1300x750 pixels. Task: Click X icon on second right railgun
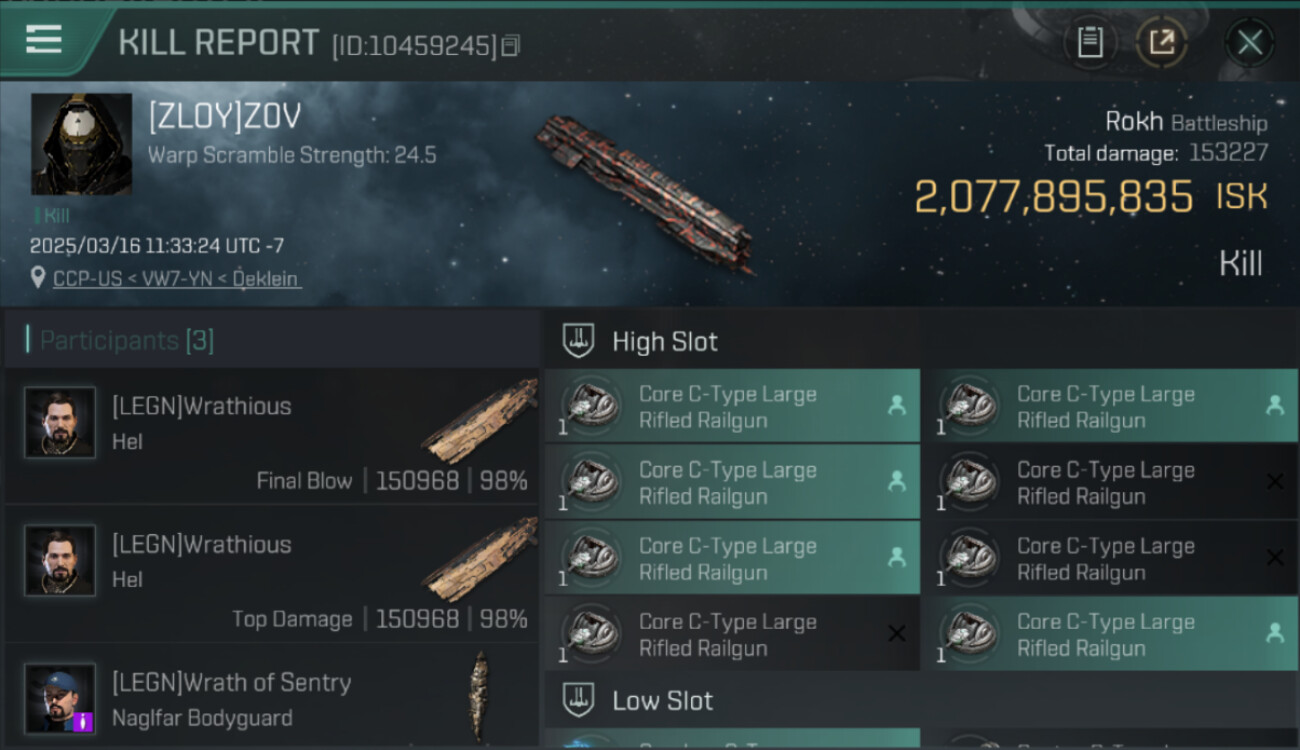click(1274, 481)
